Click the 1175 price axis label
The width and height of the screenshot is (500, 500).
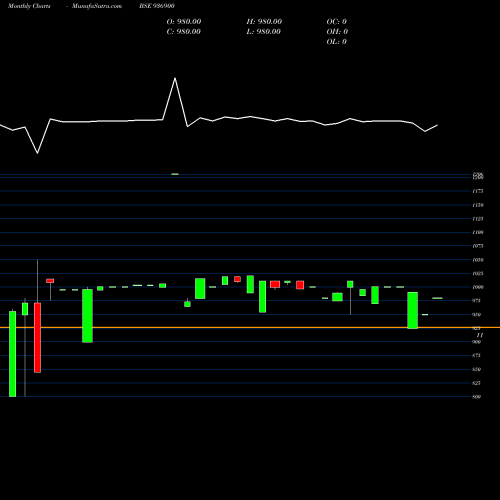478,191
